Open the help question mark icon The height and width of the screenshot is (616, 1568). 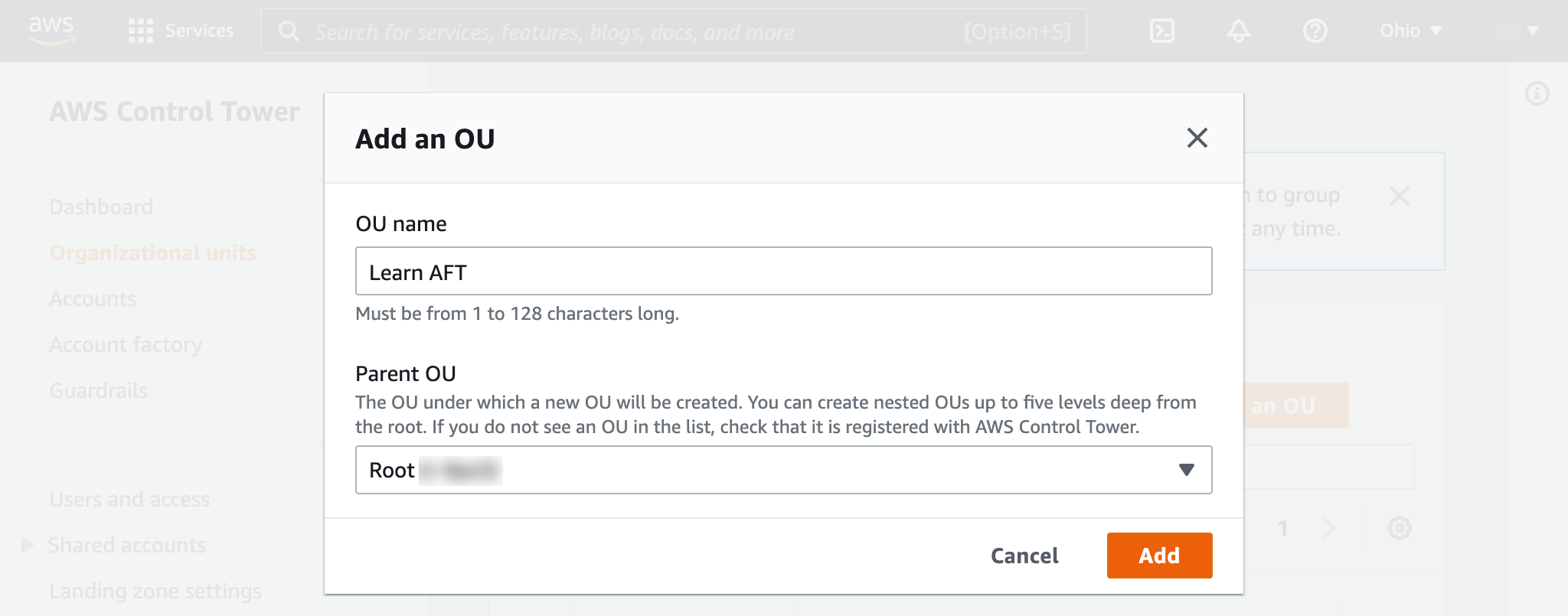click(1315, 31)
